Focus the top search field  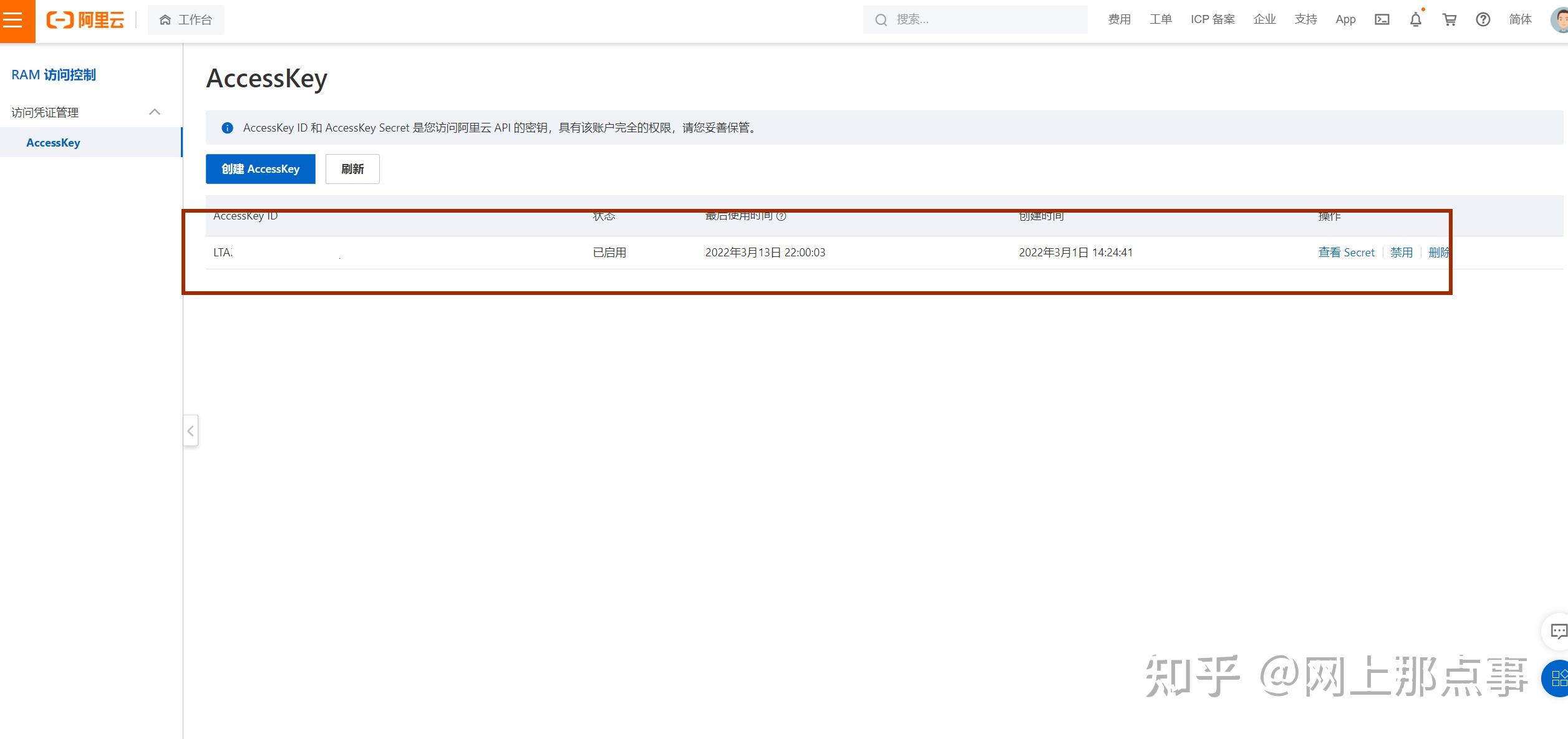[x=975, y=20]
